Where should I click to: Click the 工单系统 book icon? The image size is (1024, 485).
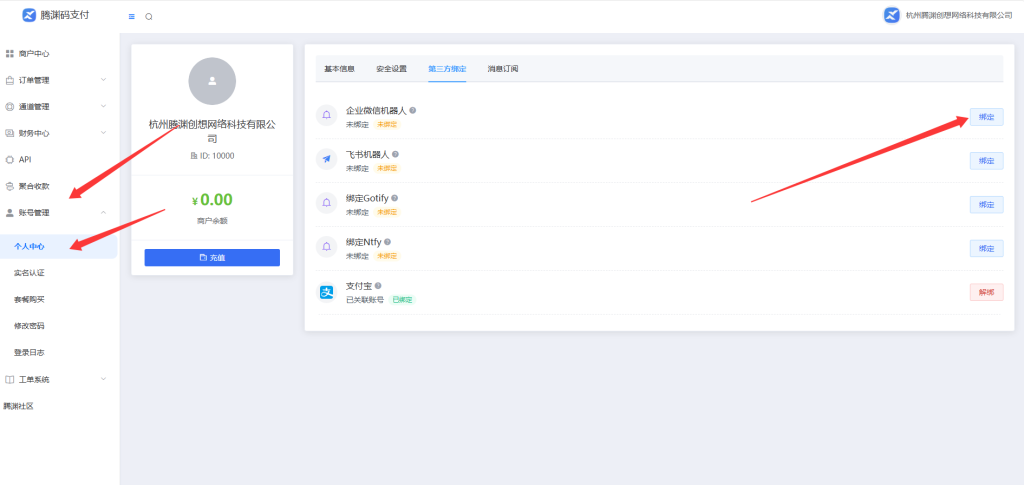tap(10, 379)
